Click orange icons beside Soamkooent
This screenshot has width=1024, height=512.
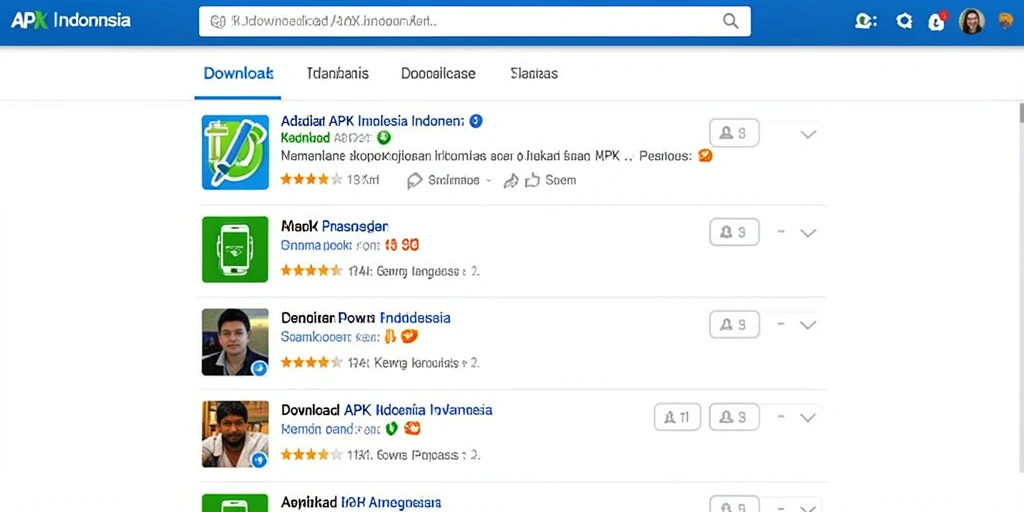pyautogui.click(x=400, y=336)
